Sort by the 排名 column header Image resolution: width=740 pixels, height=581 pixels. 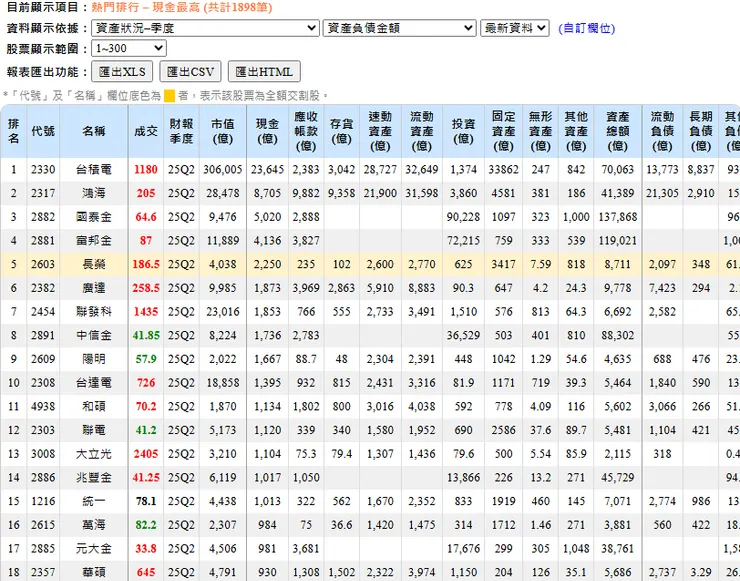(x=14, y=131)
